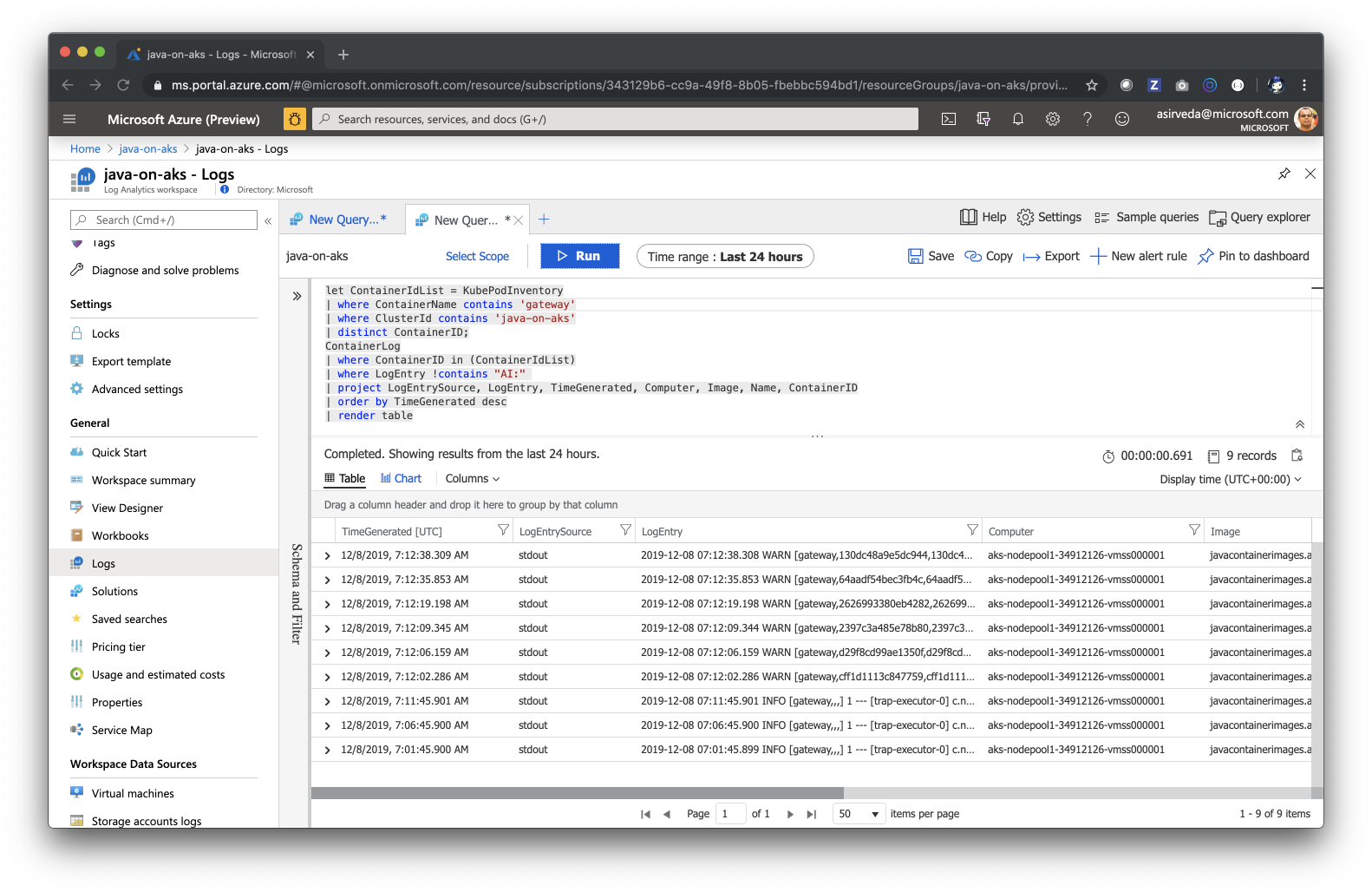
Task: Click the Select Scope link
Action: [x=477, y=256]
